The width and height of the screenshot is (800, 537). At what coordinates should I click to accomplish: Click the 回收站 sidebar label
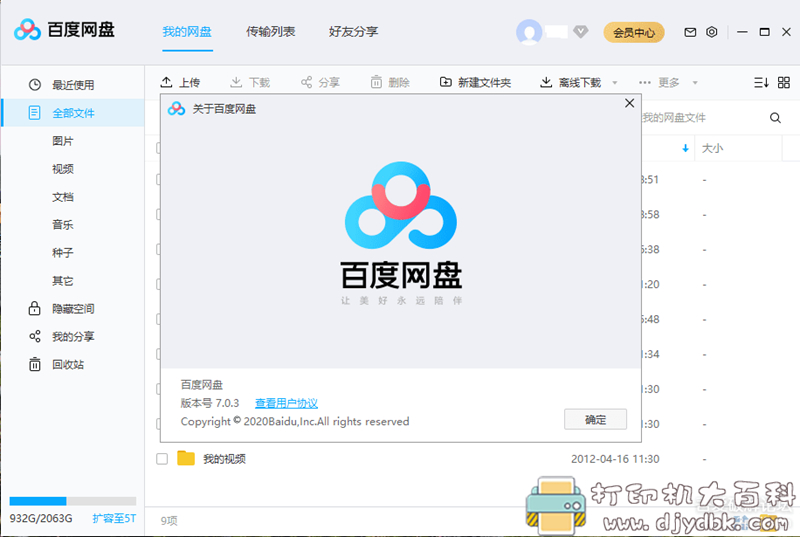[68, 364]
